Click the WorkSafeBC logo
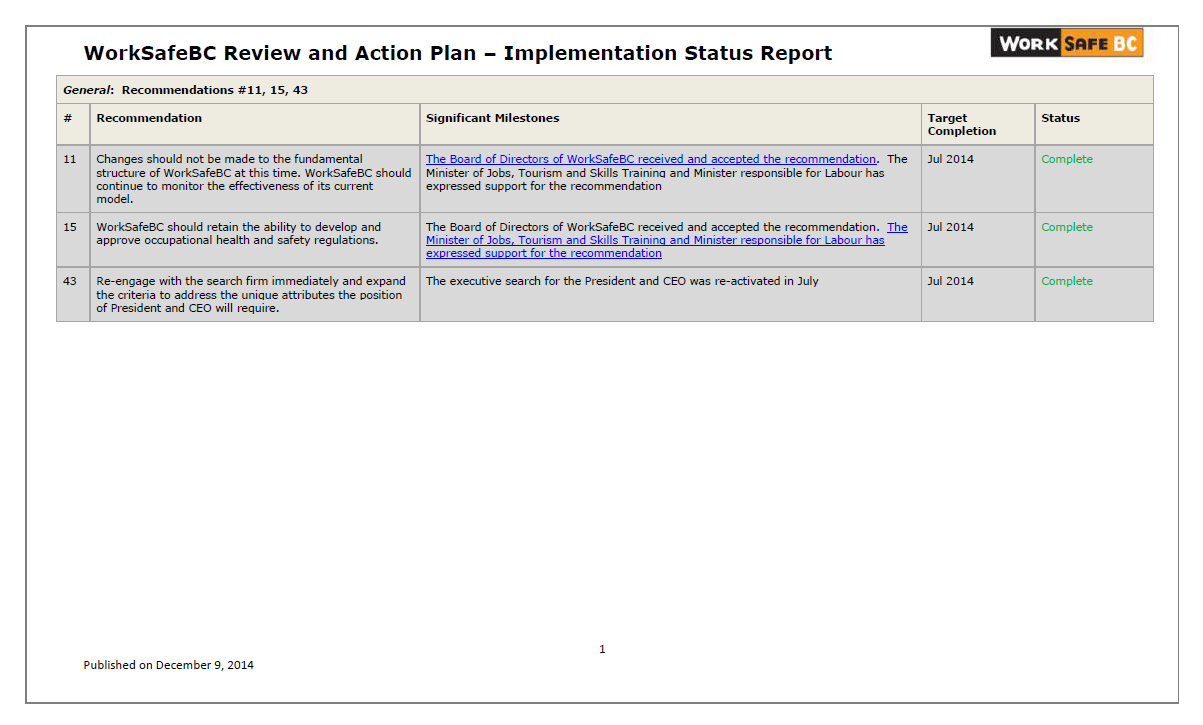1203x725 pixels. pyautogui.click(x=1066, y=43)
